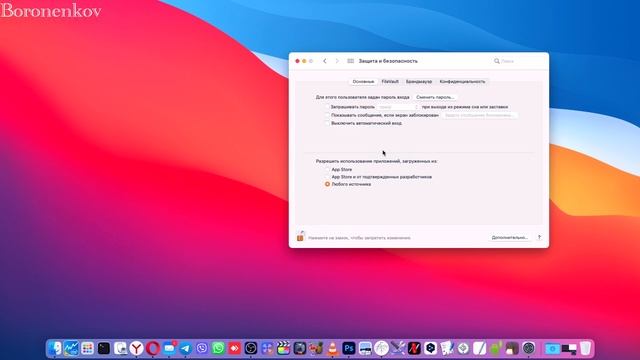This screenshot has width=640, height=360.
Task: Open Mail with the unread badge
Action: (169, 348)
